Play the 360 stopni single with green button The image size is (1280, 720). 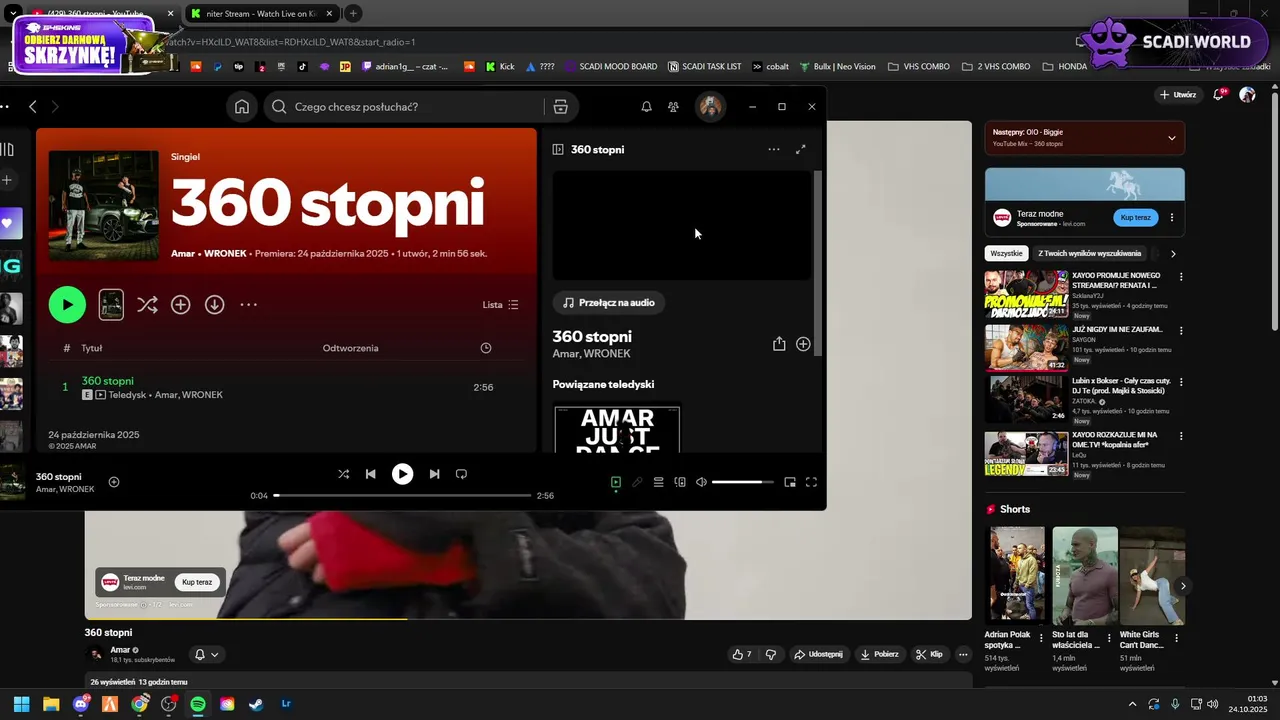tap(67, 305)
